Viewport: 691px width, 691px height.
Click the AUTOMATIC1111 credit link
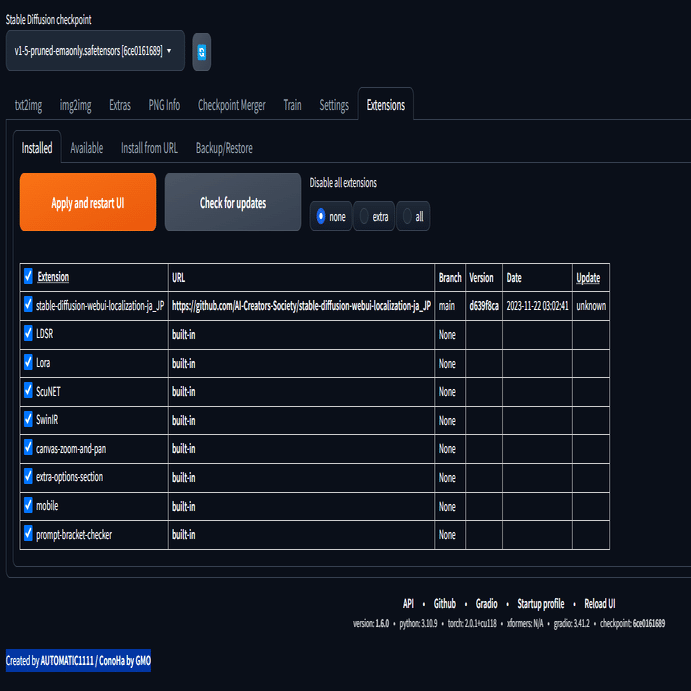coord(67,661)
